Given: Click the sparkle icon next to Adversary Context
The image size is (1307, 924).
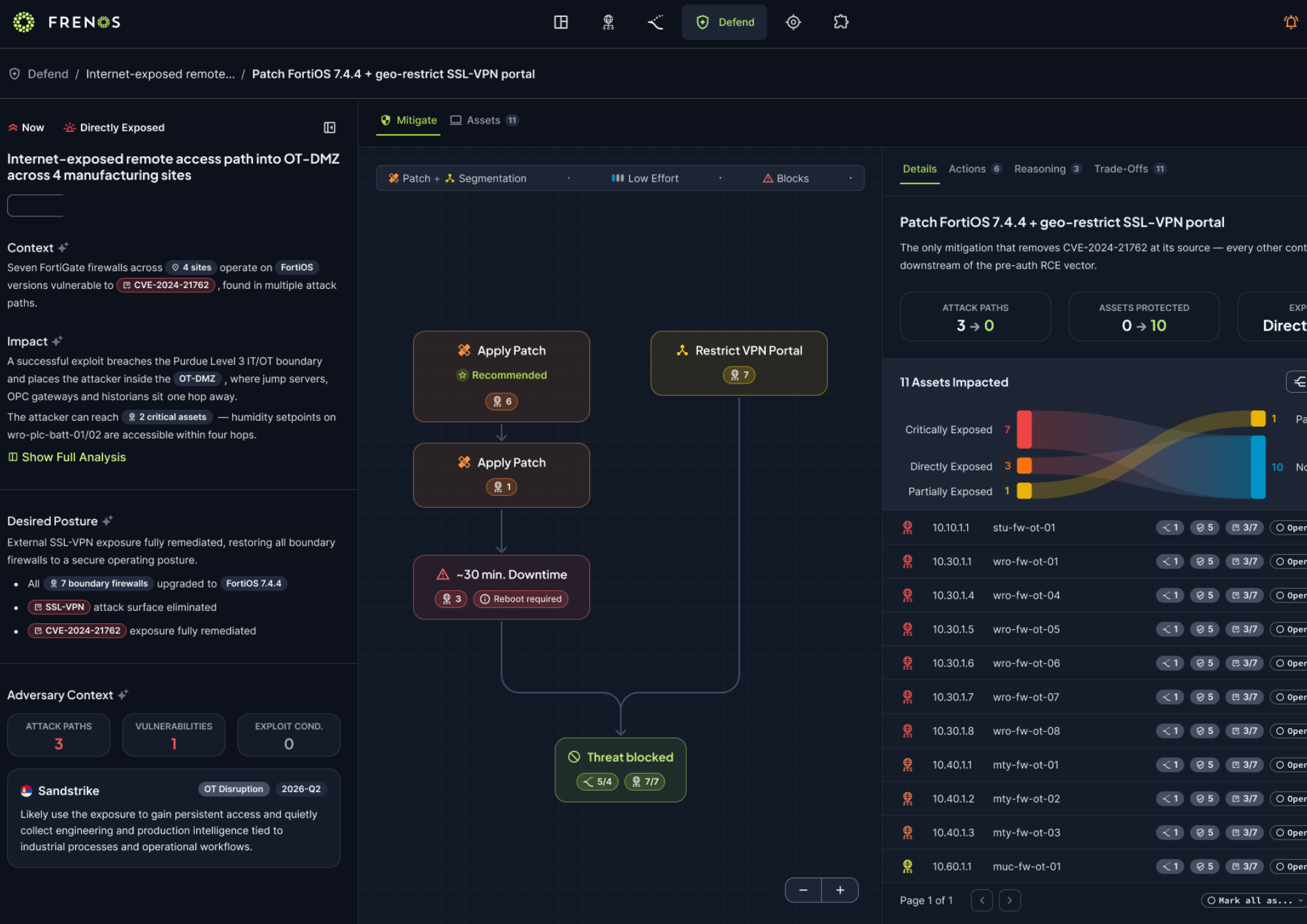Looking at the screenshot, I should [122, 695].
